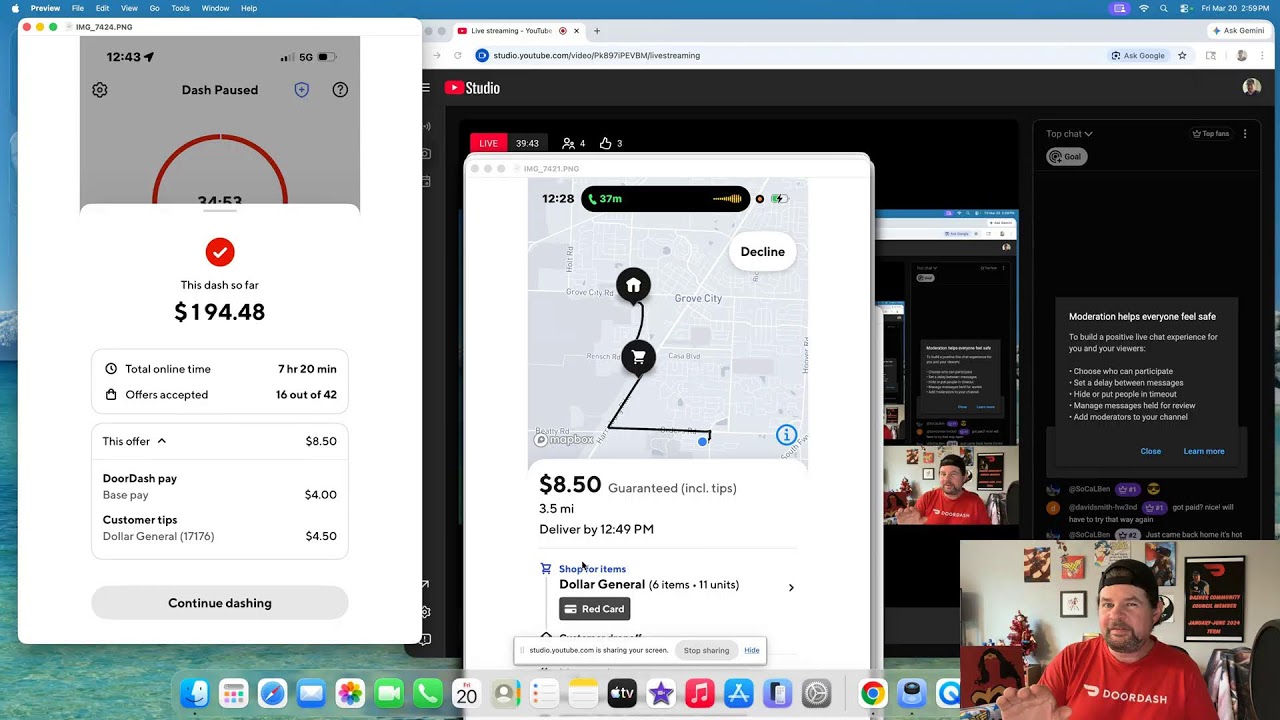The width and height of the screenshot is (1280, 720).
Task: Open the Window menu
Action: pos(215,8)
